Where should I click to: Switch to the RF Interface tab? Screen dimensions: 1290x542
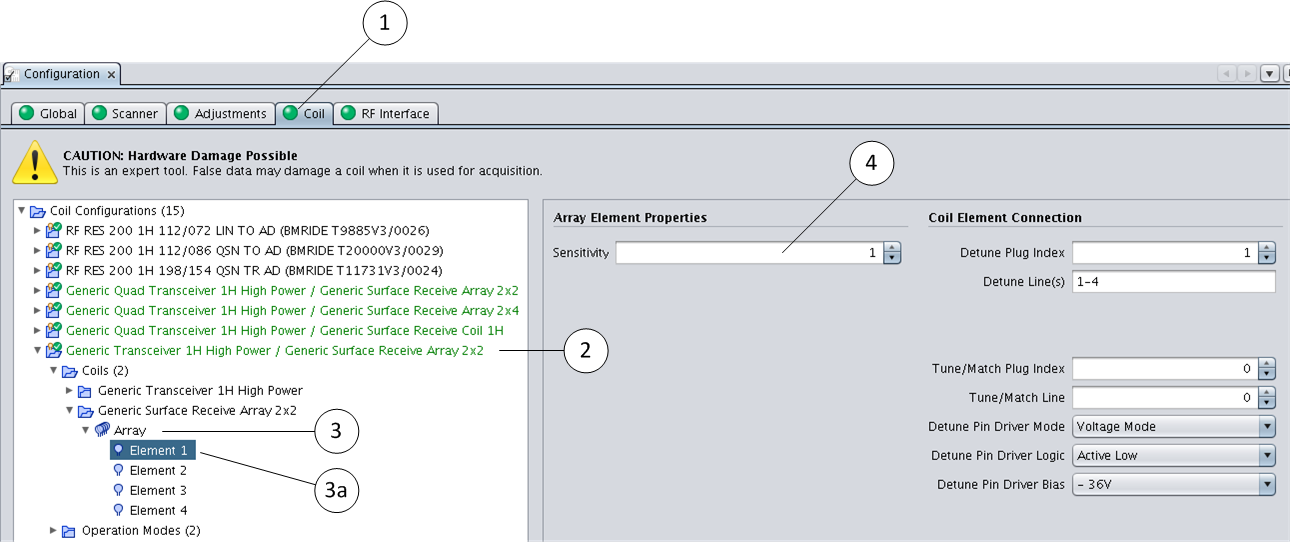point(385,113)
